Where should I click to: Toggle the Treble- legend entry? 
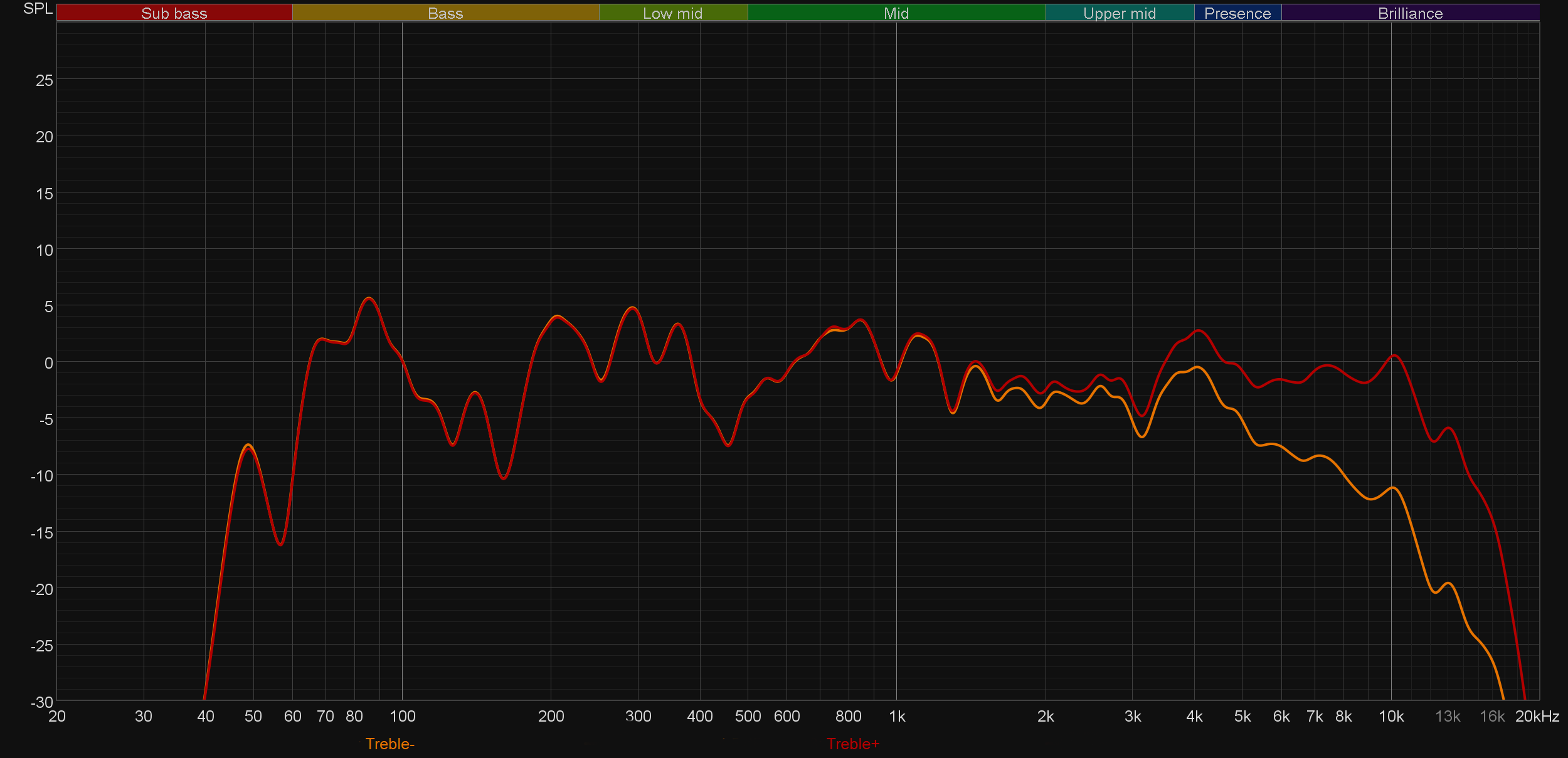[389, 744]
